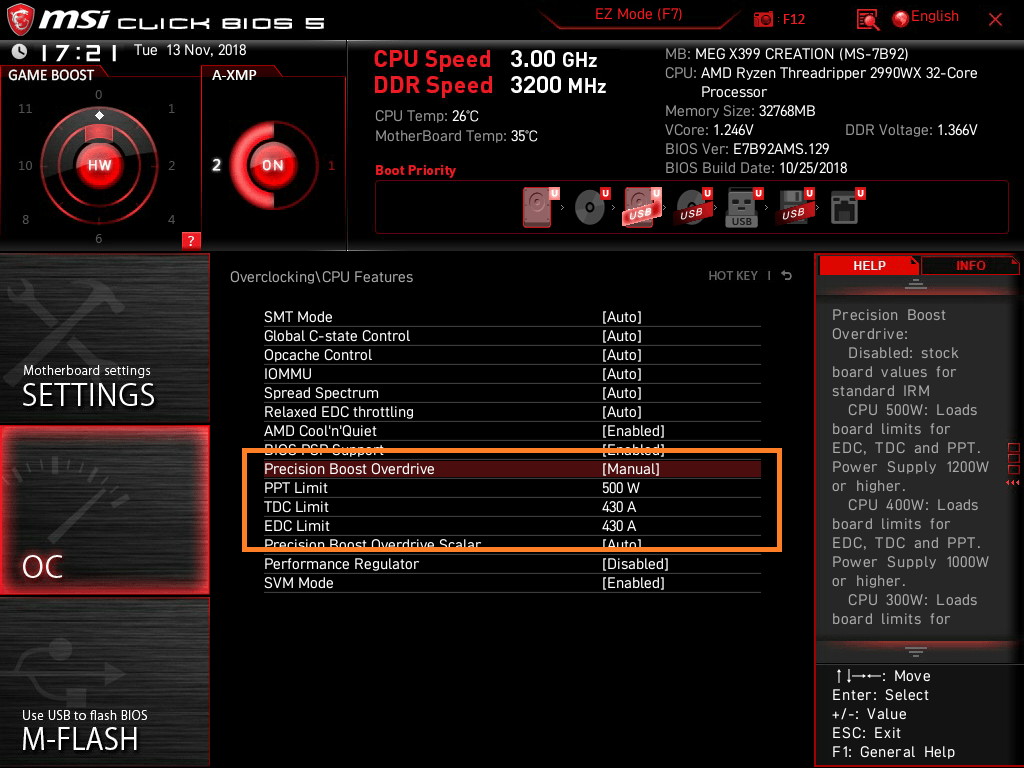Take a screenshot with the F12 camera icon

[x=763, y=20]
